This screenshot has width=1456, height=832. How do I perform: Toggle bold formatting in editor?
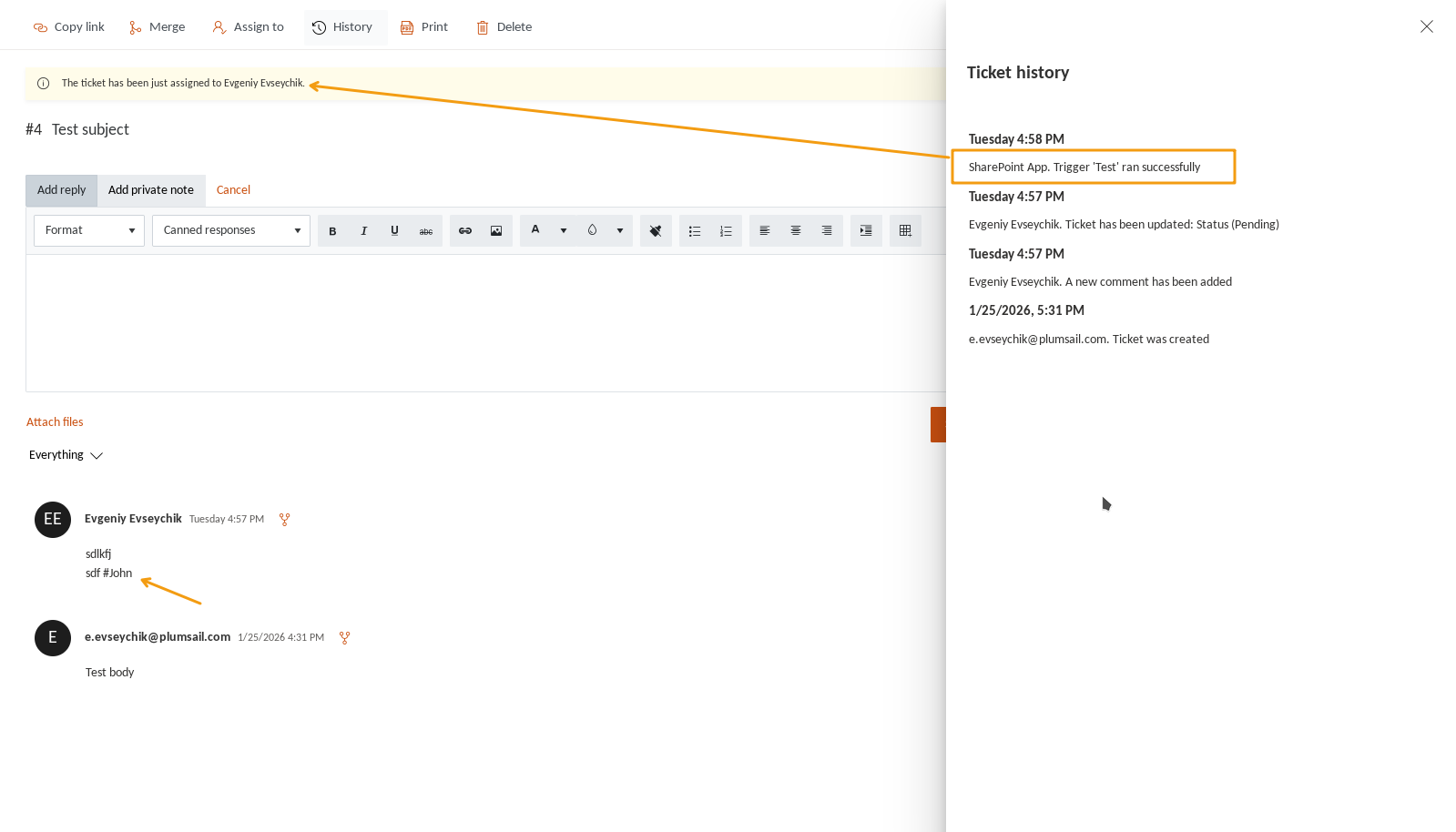(x=332, y=231)
